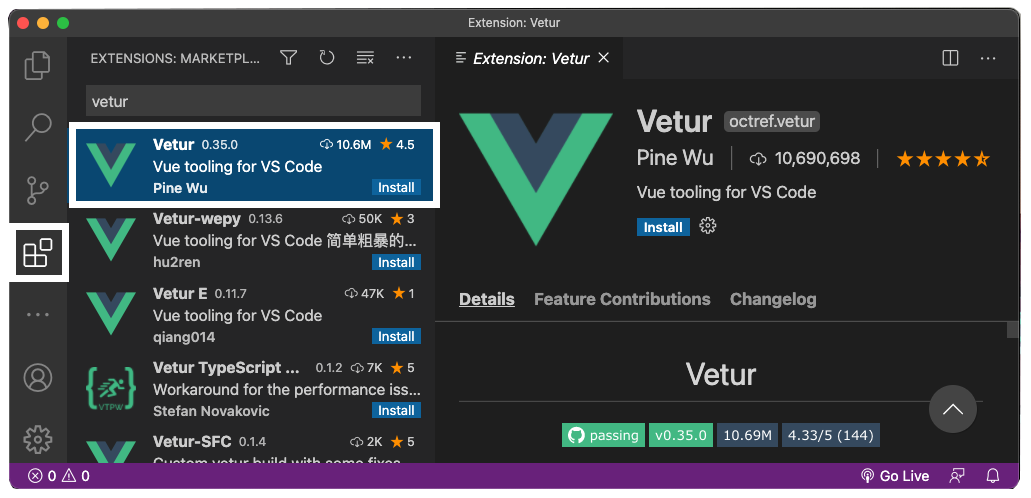This screenshot has width=1031, height=498.
Task: Open notifications bell in status bar
Action: coord(993,476)
